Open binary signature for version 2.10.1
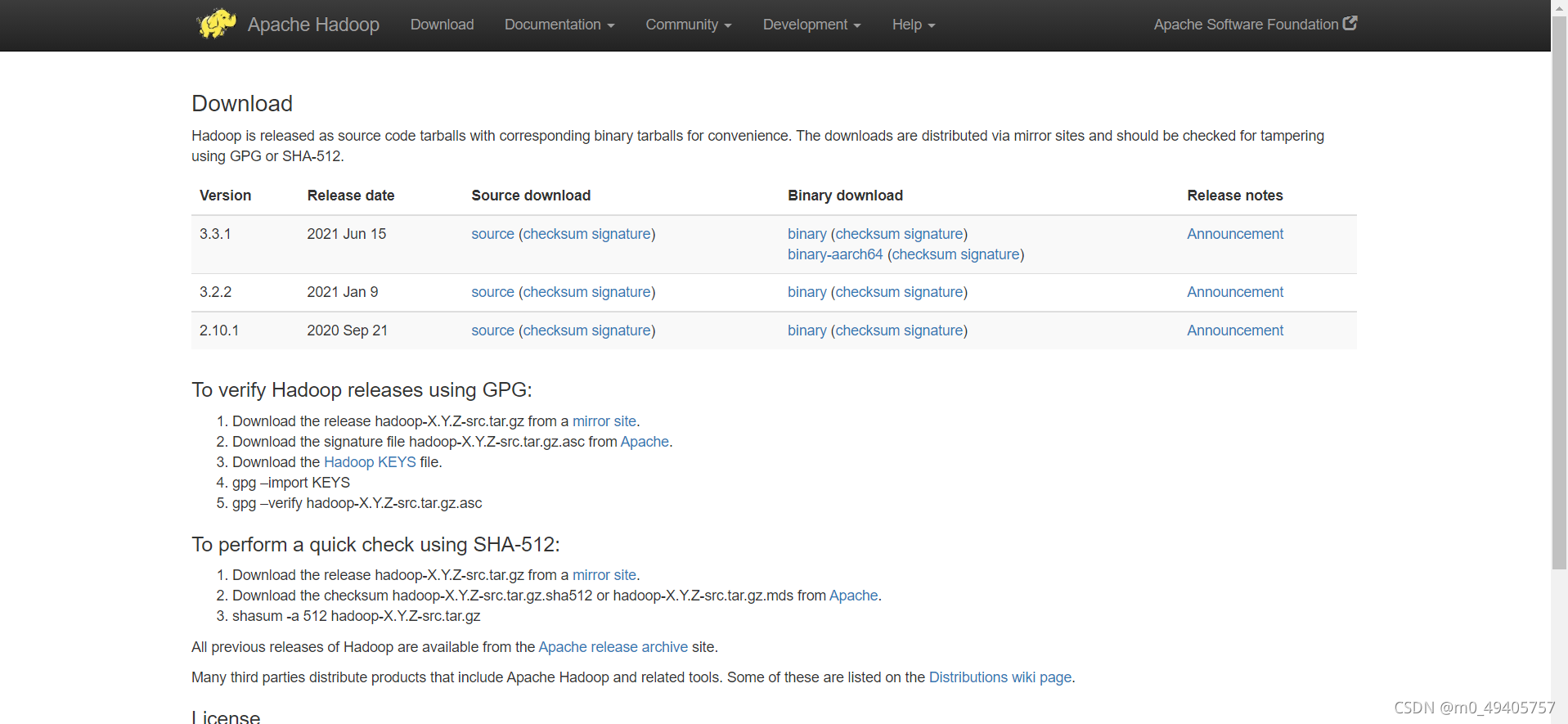 click(933, 331)
